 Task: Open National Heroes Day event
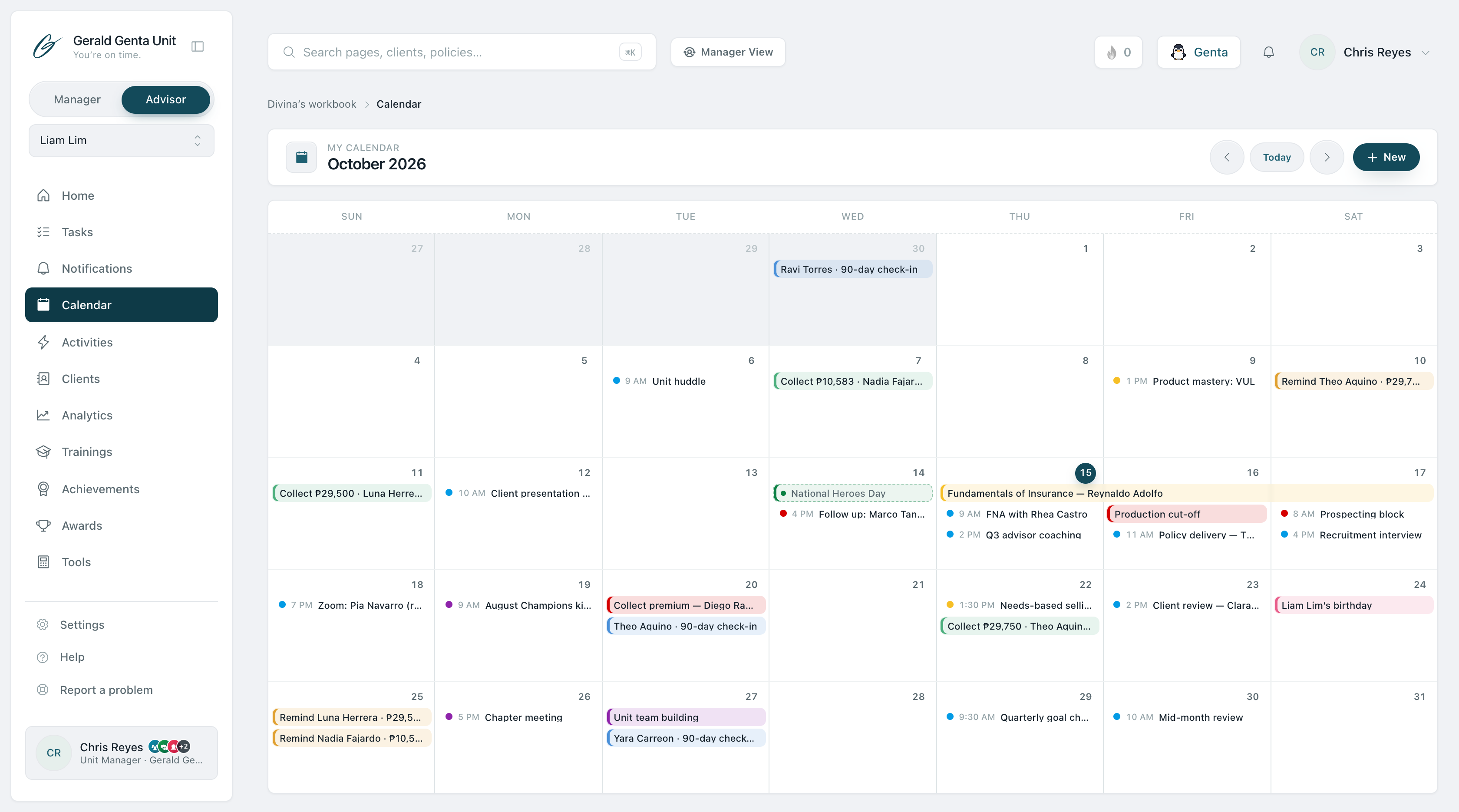[852, 493]
